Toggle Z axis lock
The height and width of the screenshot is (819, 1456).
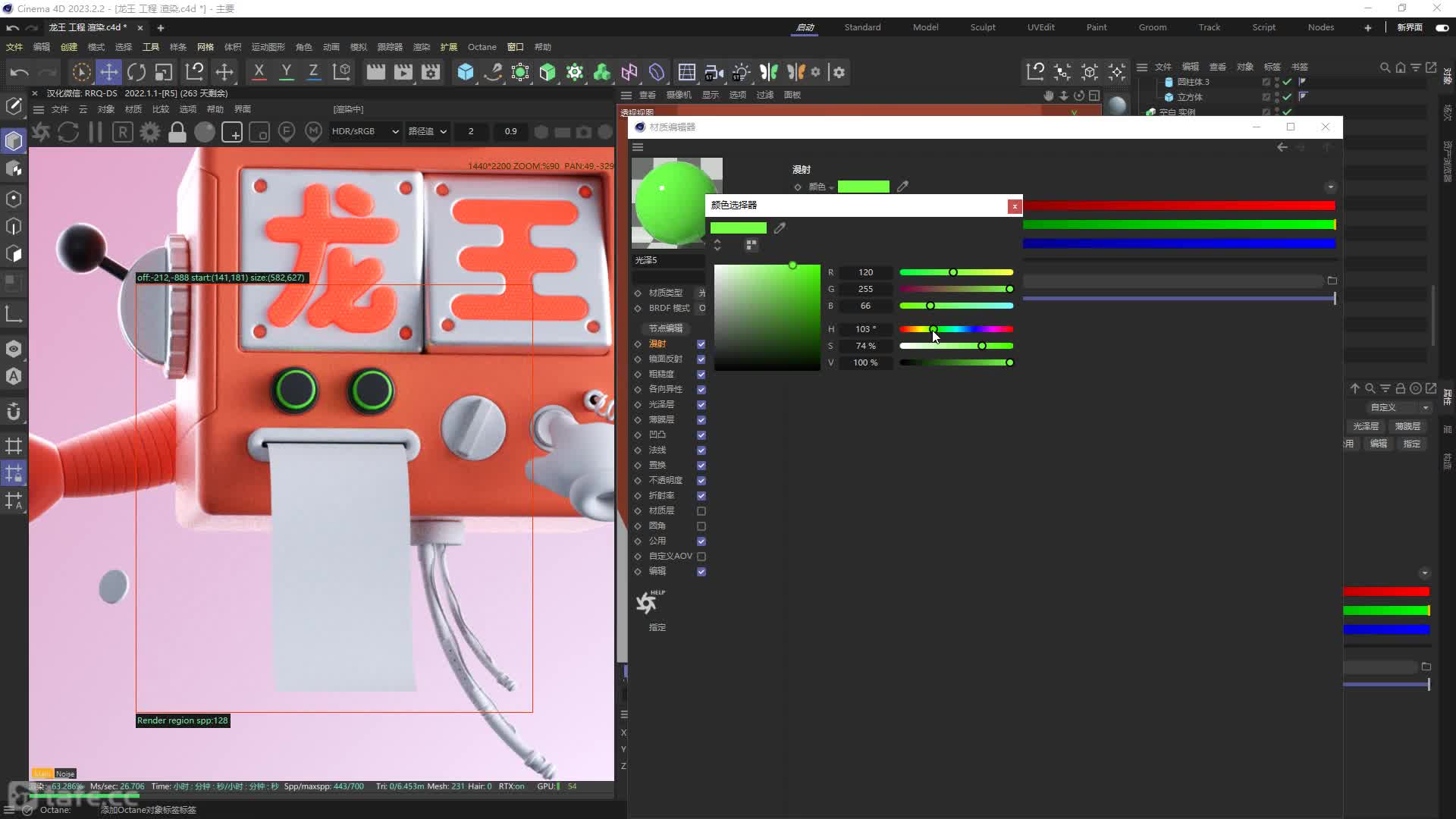(x=313, y=72)
